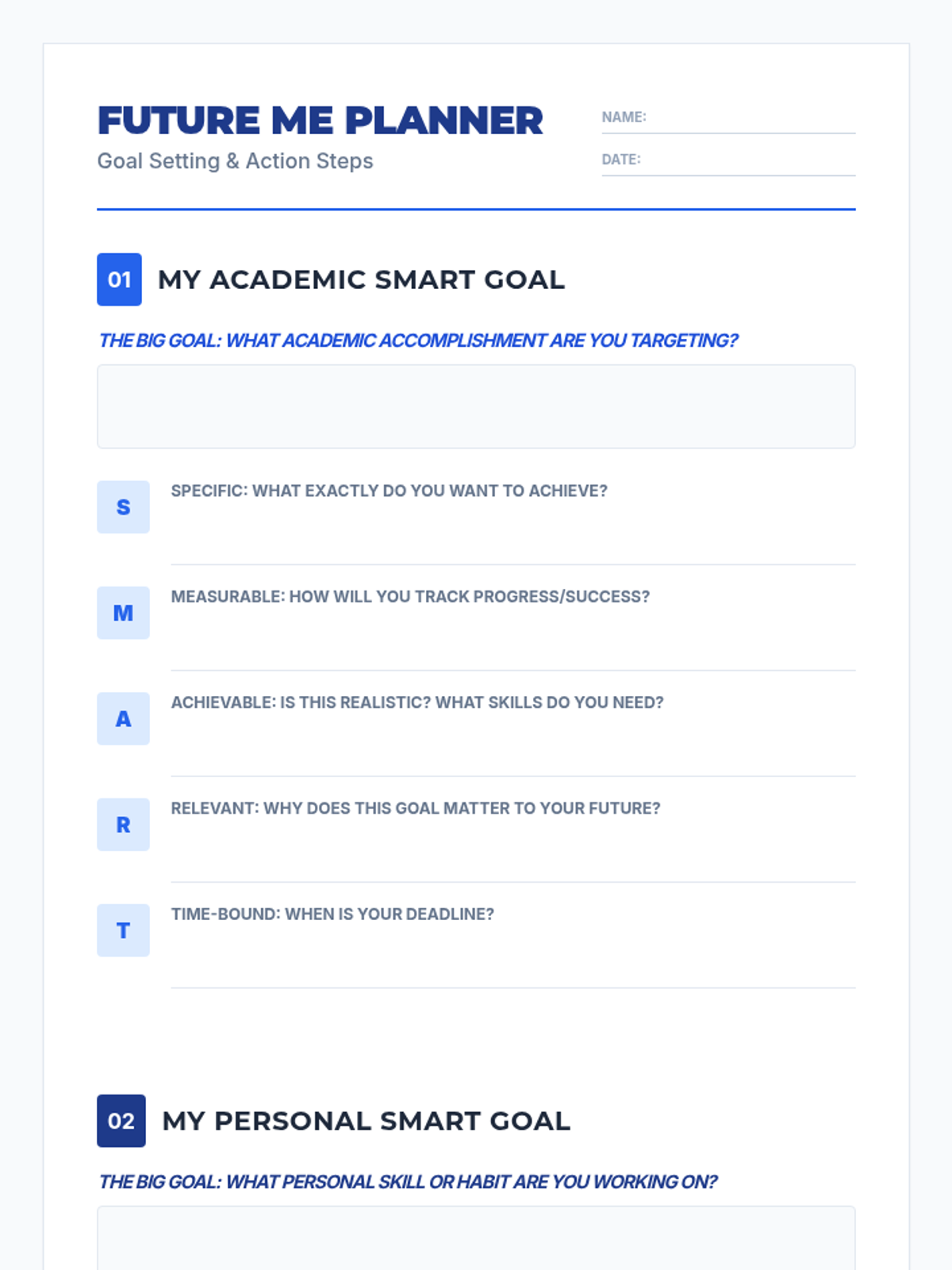Click the My Personal SMART Goal heading
952x1270 pixels.
[366, 1121]
